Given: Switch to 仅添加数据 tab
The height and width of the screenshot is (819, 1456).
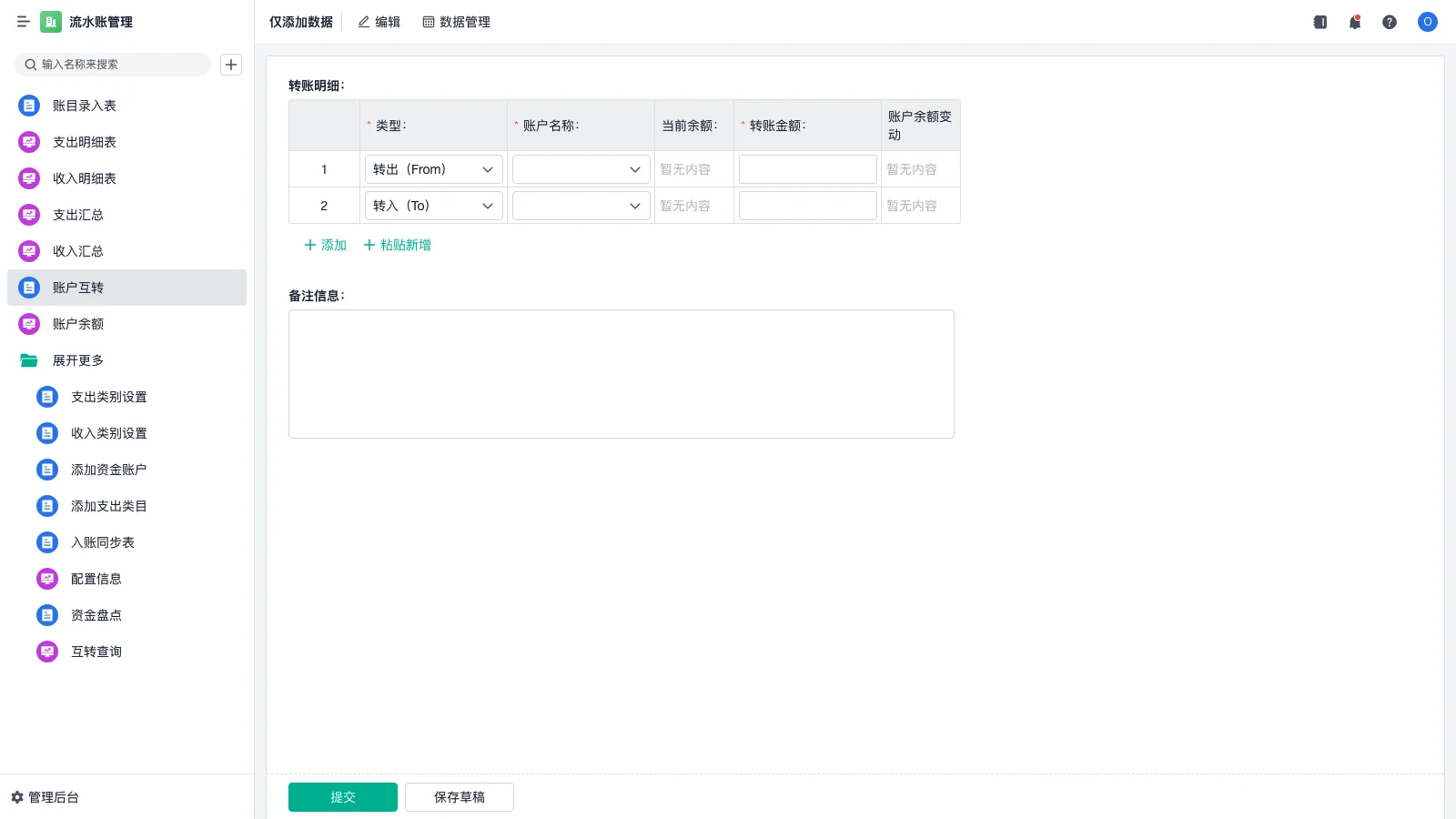Looking at the screenshot, I should point(301,22).
